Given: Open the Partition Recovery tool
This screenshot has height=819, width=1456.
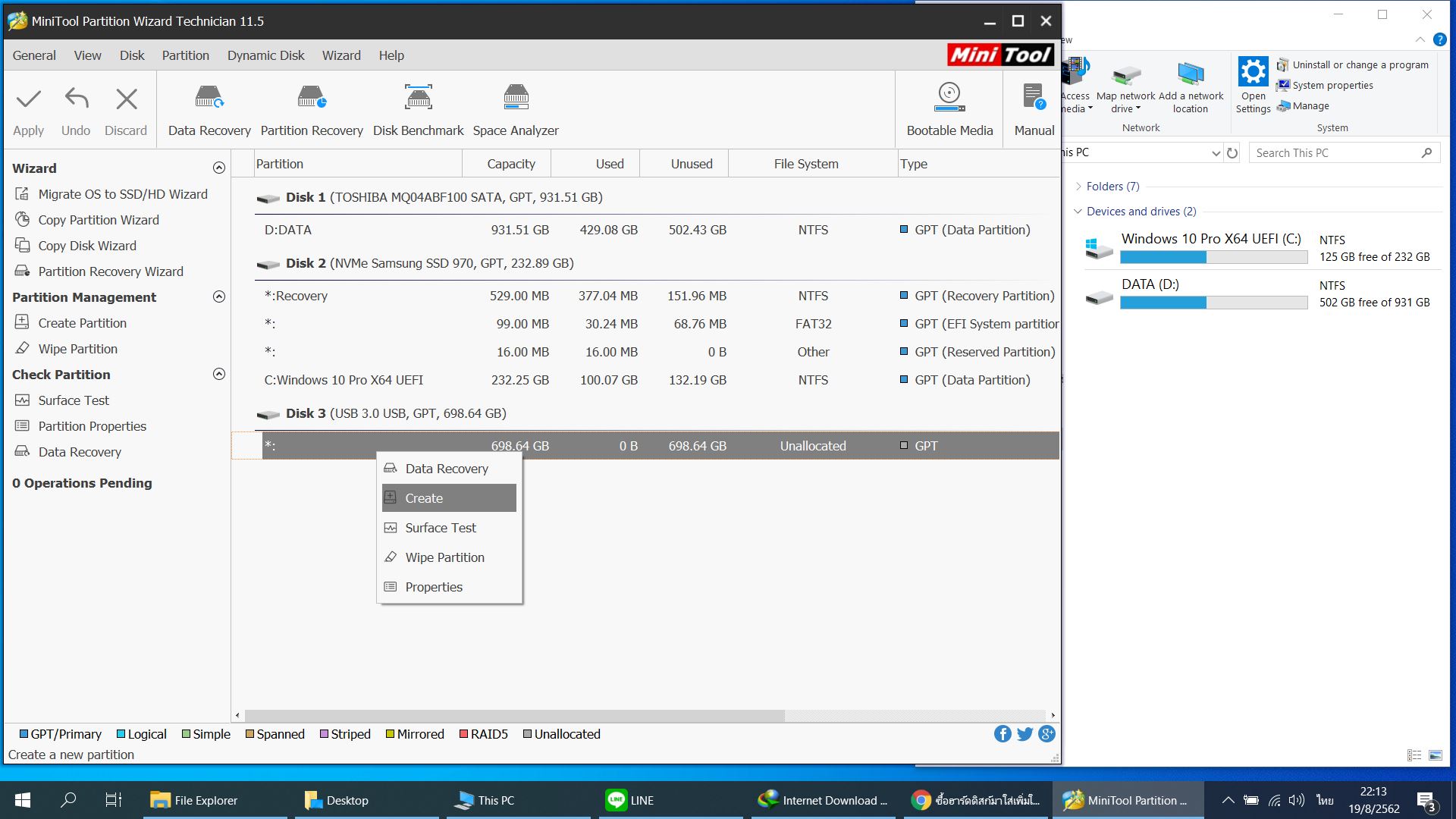Looking at the screenshot, I should pyautogui.click(x=312, y=99).
